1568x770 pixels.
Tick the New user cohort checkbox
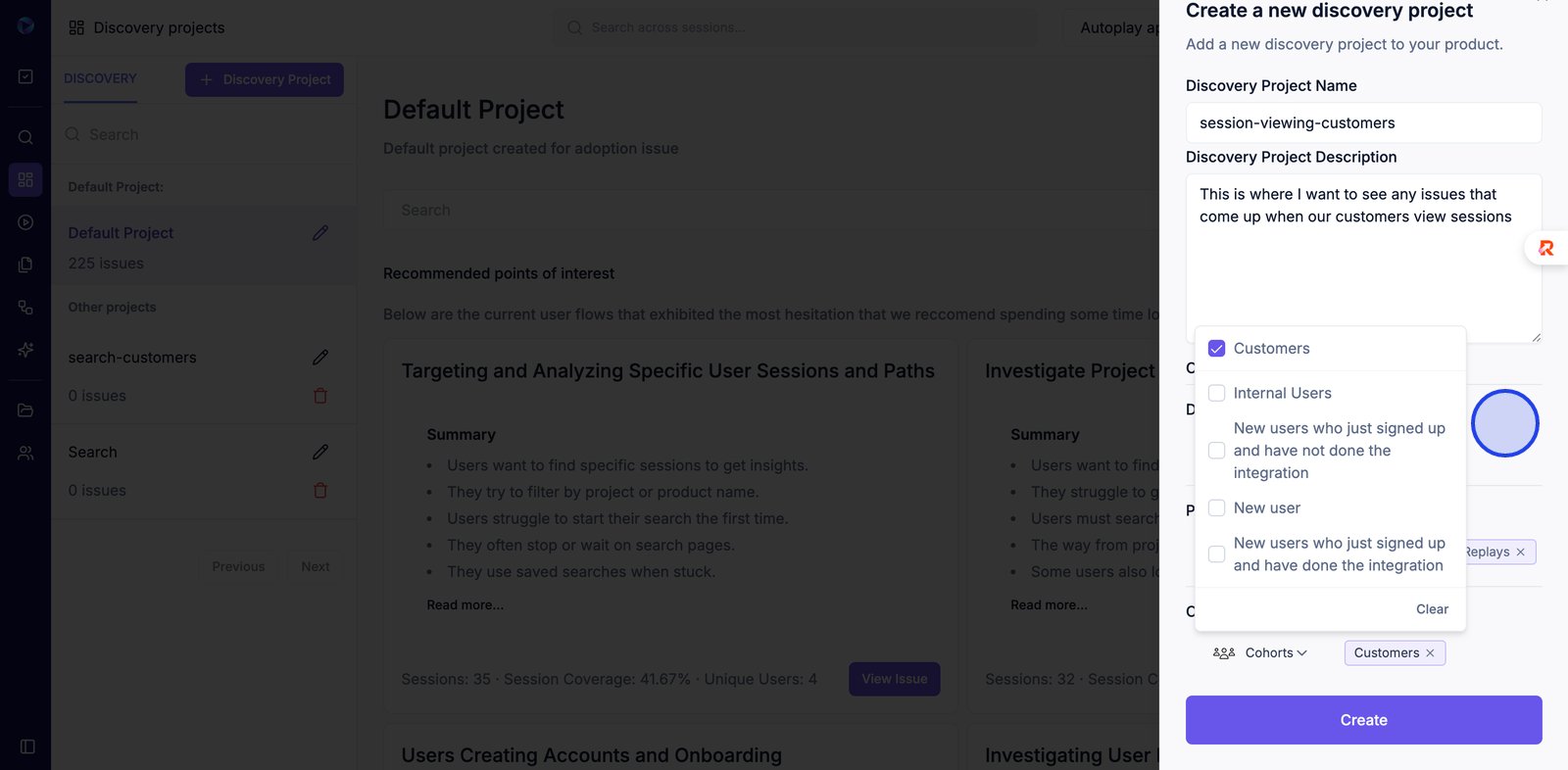pyautogui.click(x=1217, y=508)
